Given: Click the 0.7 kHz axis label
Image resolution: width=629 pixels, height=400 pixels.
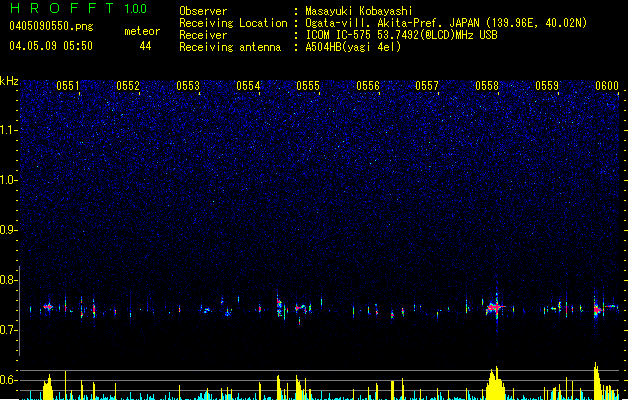Looking at the screenshot, I should click(x=8, y=330).
